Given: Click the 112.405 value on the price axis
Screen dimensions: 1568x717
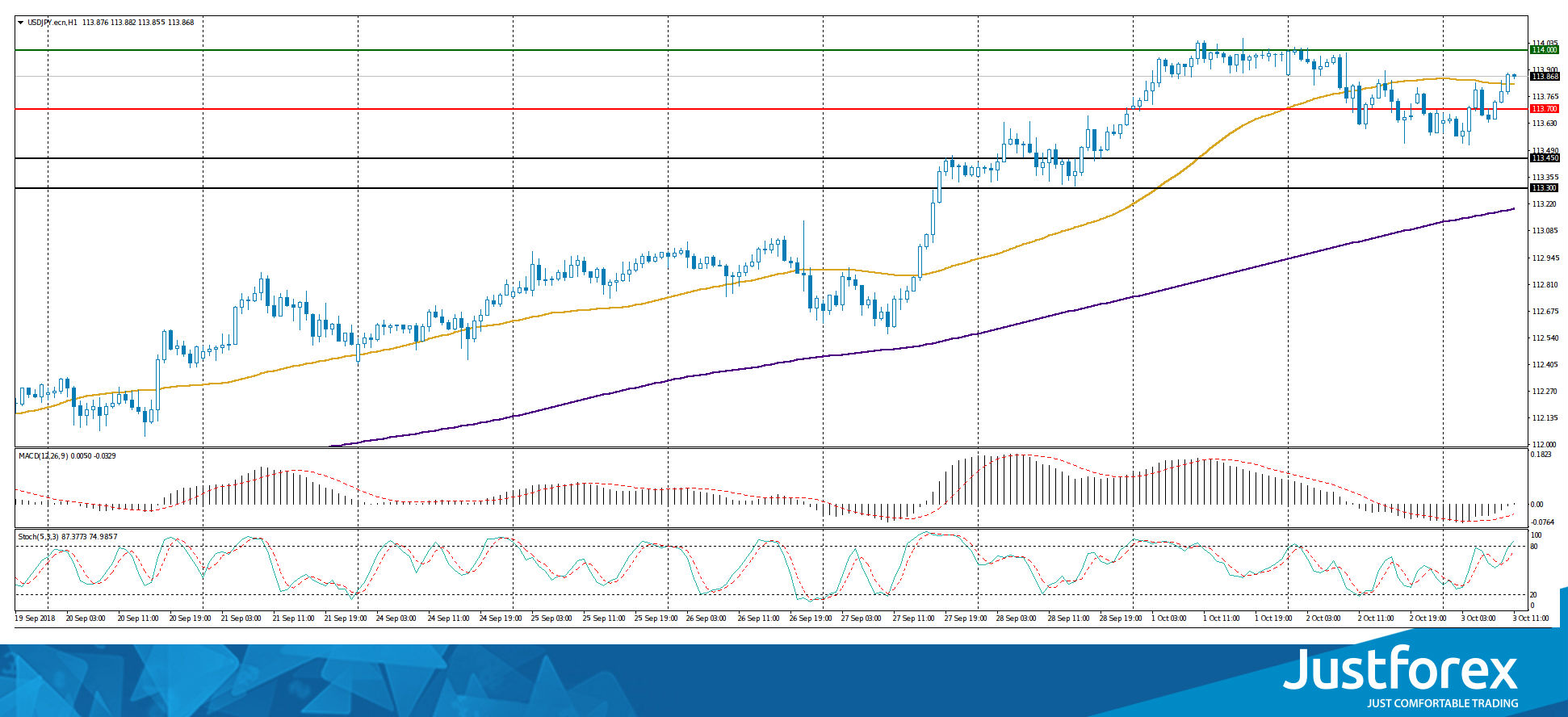Looking at the screenshot, I should [x=1545, y=365].
